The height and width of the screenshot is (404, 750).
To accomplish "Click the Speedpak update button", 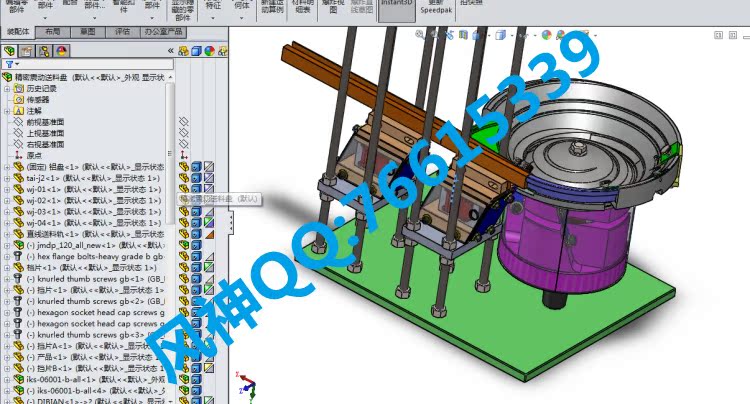I will (436, 7).
